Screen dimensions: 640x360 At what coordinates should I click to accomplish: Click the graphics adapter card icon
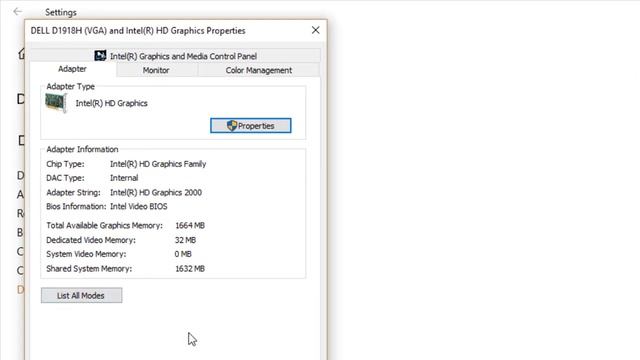pos(56,103)
